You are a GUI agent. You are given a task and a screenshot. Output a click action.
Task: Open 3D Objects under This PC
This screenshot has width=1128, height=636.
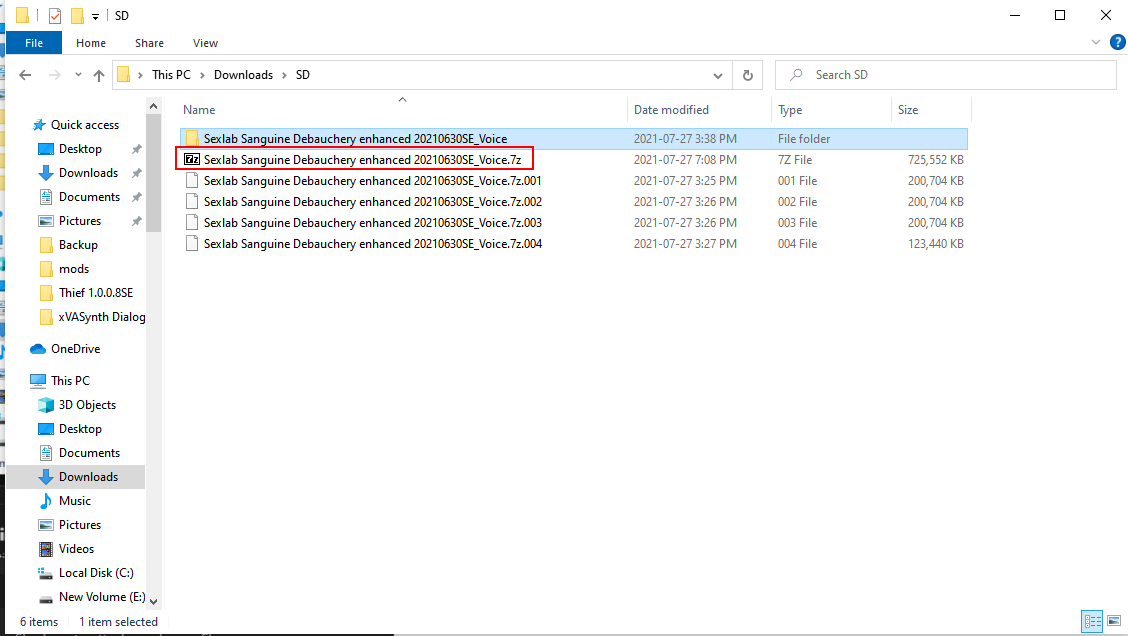87,405
